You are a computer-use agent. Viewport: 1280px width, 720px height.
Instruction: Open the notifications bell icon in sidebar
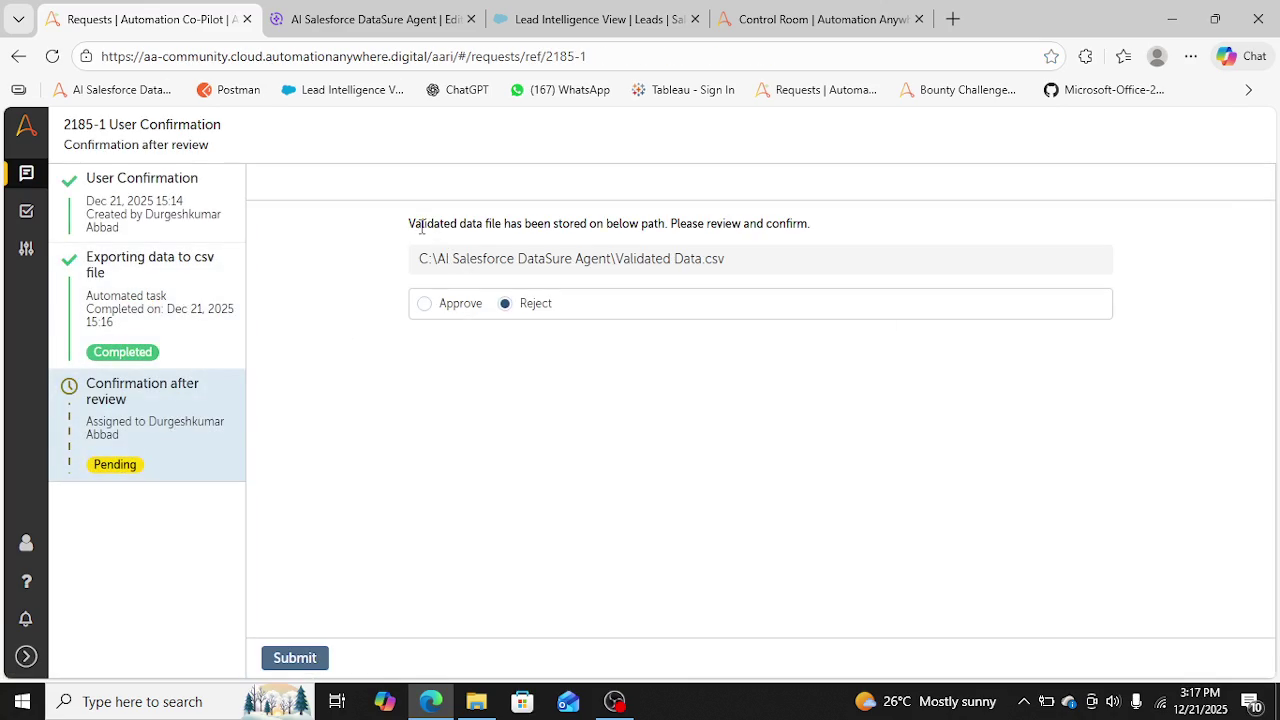point(26,619)
